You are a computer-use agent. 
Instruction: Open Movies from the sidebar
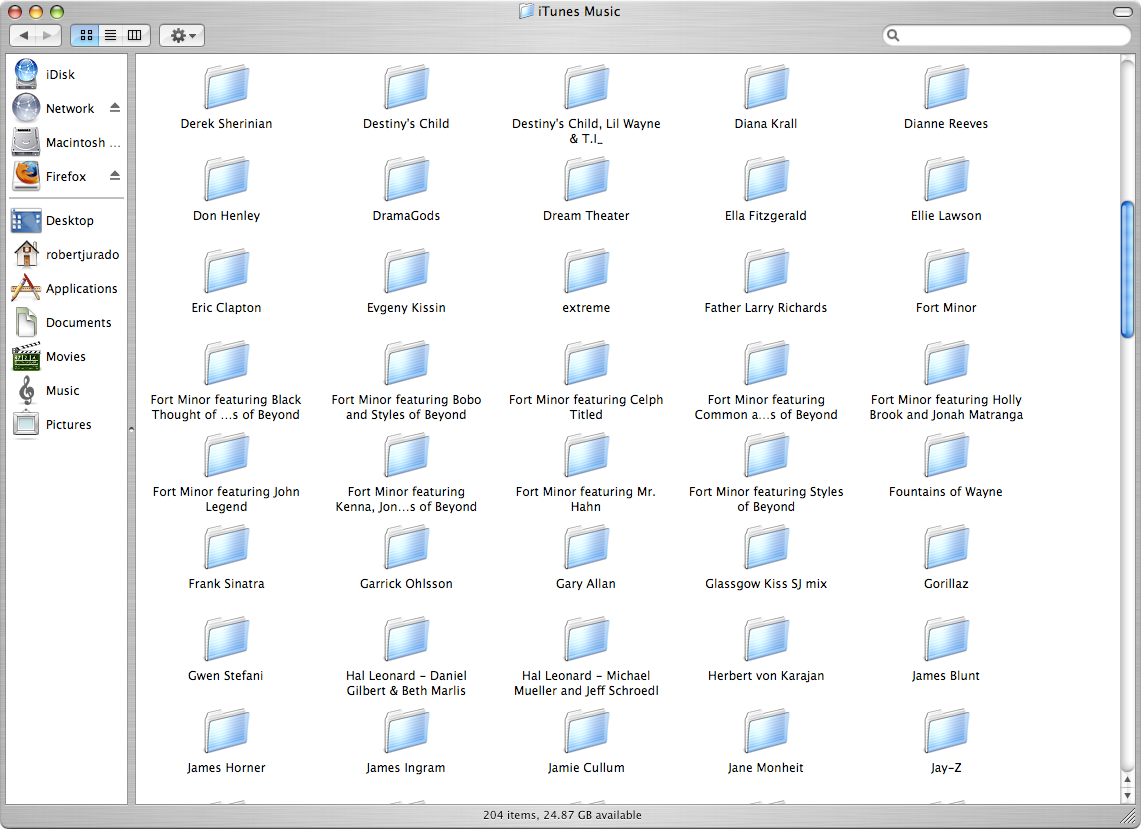tap(49, 357)
